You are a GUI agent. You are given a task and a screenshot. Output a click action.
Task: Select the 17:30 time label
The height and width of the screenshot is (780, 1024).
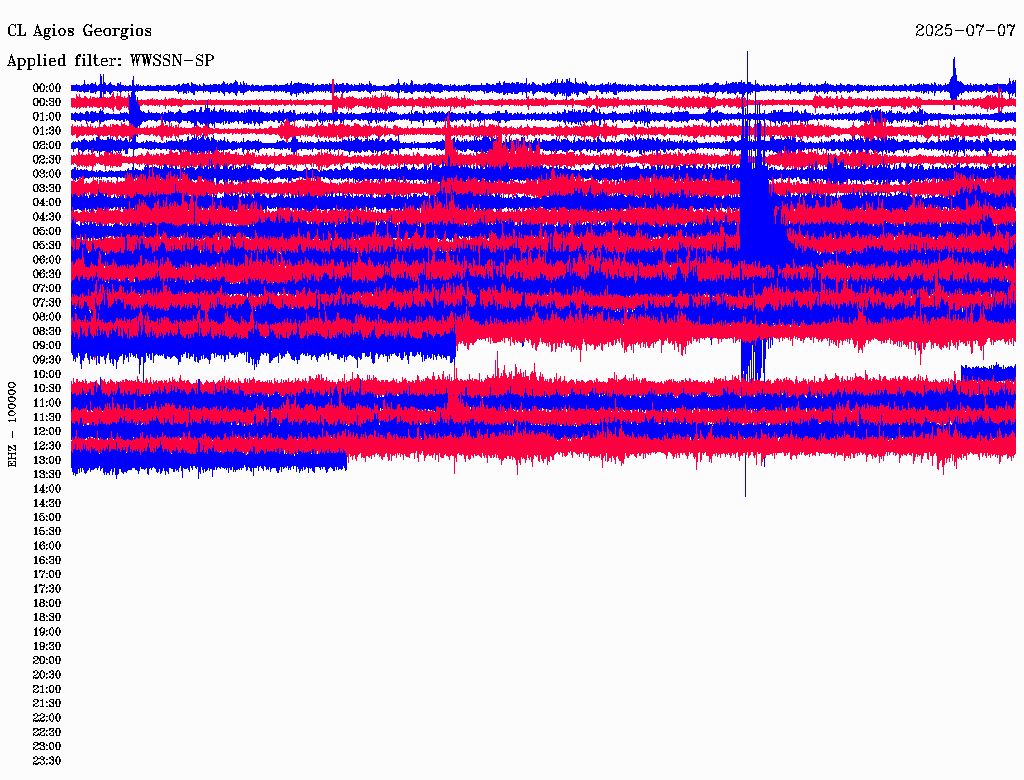[47, 589]
